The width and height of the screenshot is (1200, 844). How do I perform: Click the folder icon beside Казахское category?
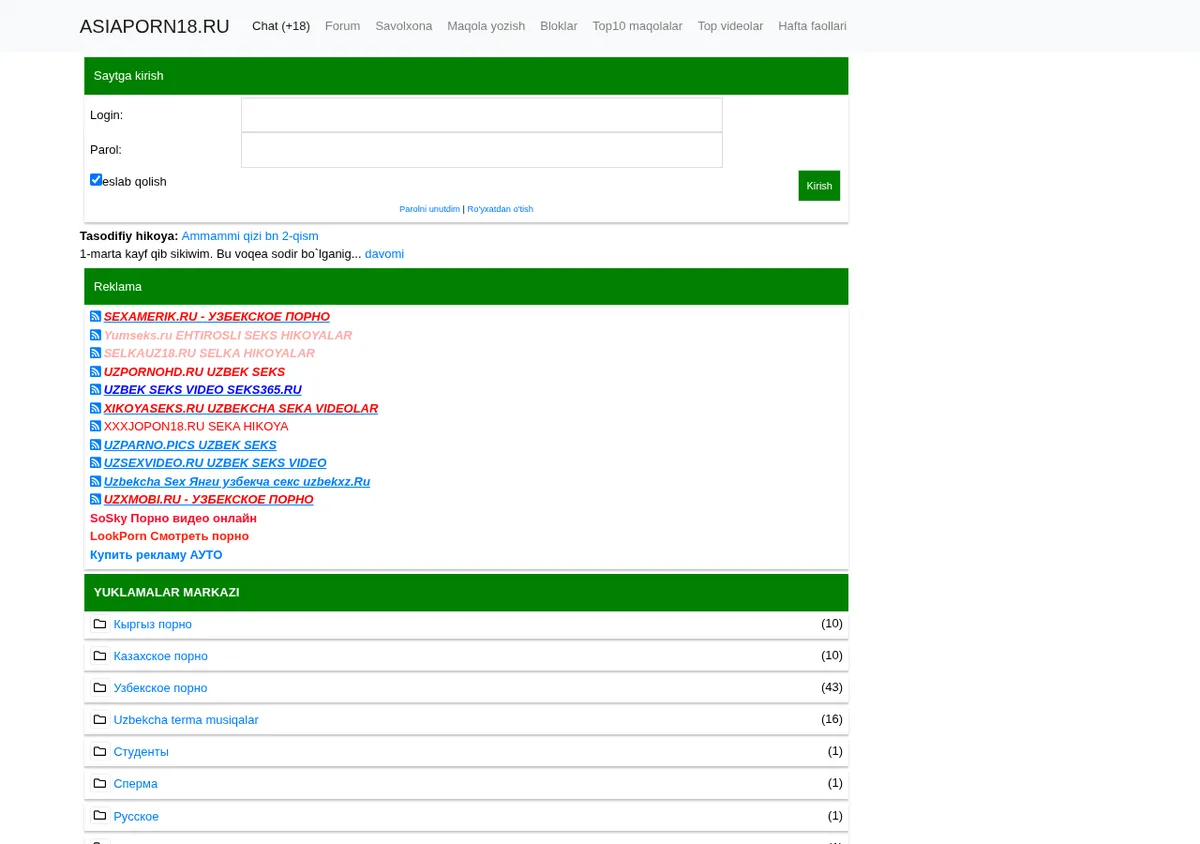tap(100, 656)
